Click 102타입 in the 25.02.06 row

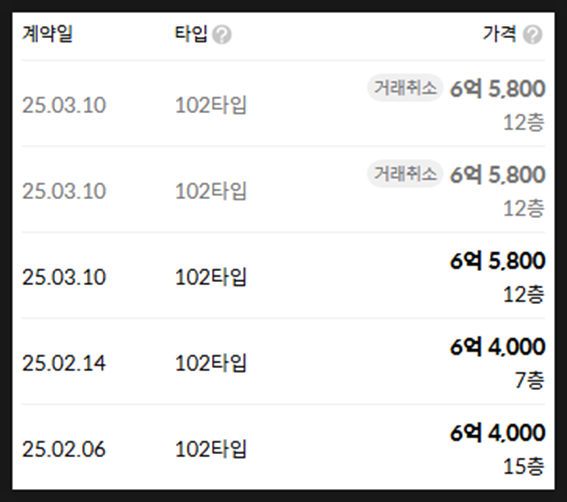[x=210, y=449]
